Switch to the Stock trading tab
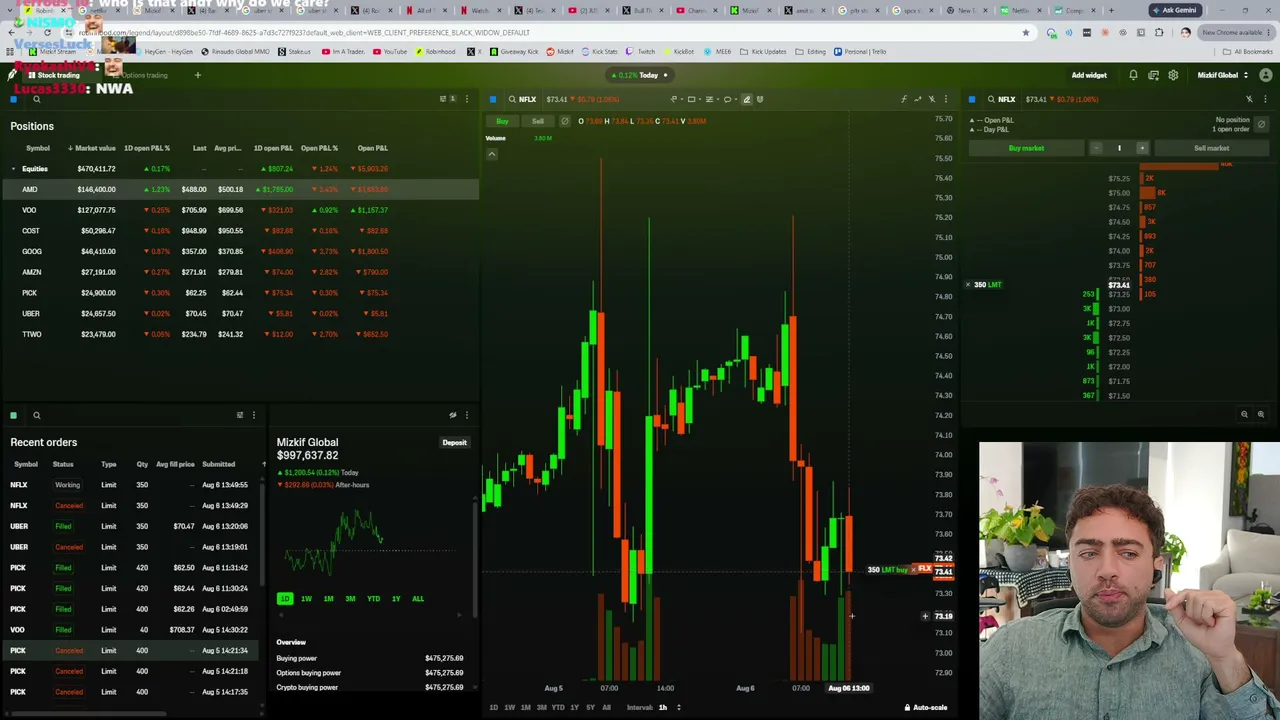Image resolution: width=1280 pixels, height=720 pixels. click(x=53, y=75)
